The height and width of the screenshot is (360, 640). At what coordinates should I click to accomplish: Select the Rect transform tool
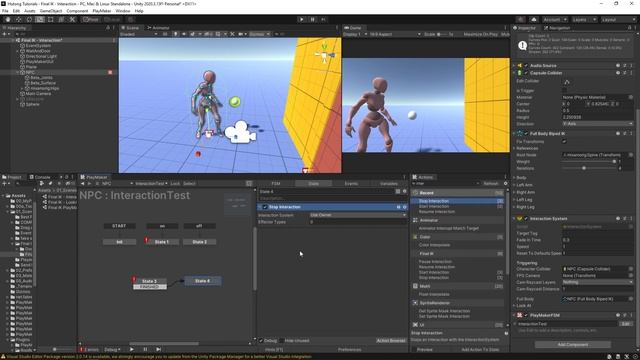point(51,19)
